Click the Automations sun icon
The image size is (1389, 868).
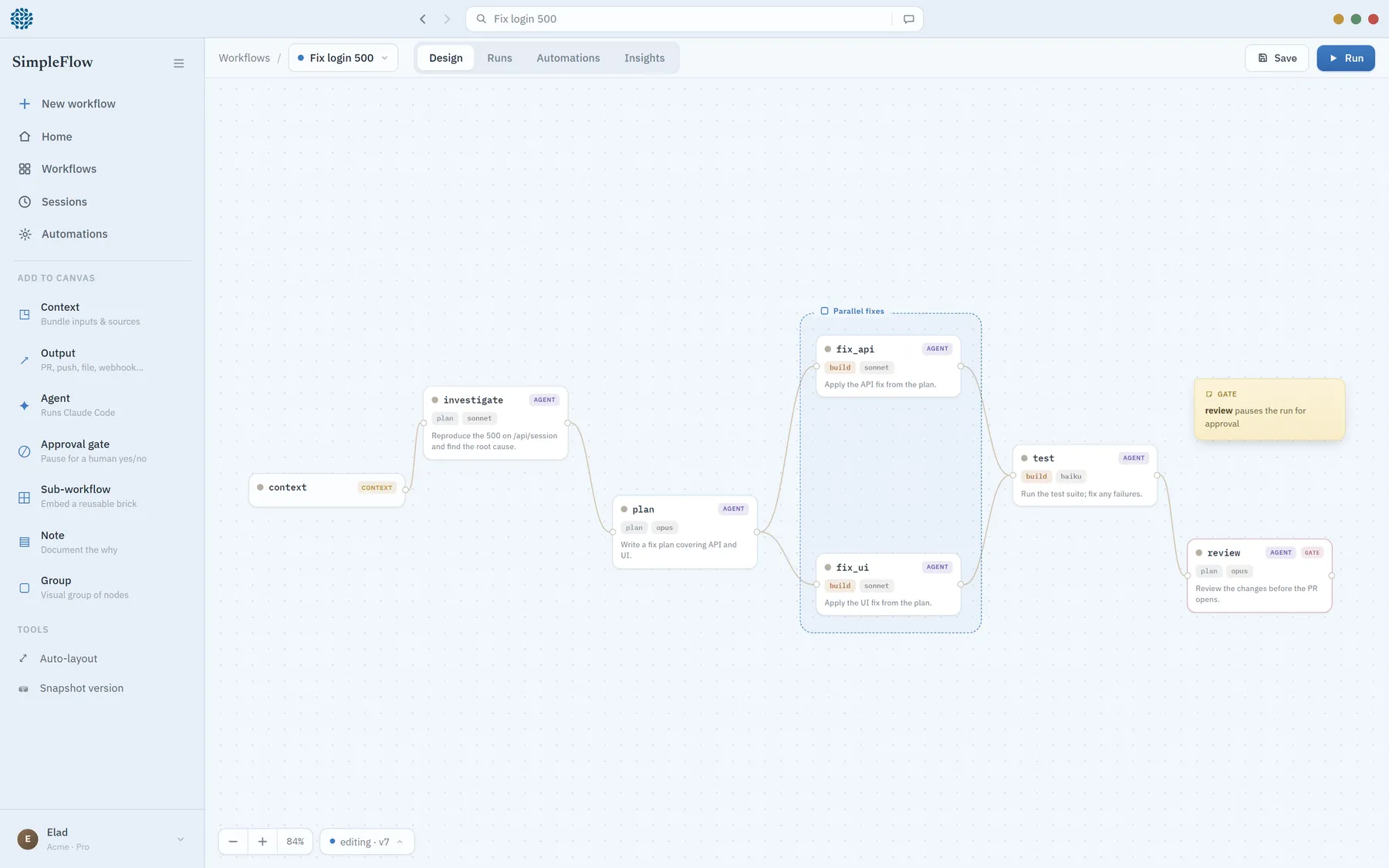(x=25, y=234)
